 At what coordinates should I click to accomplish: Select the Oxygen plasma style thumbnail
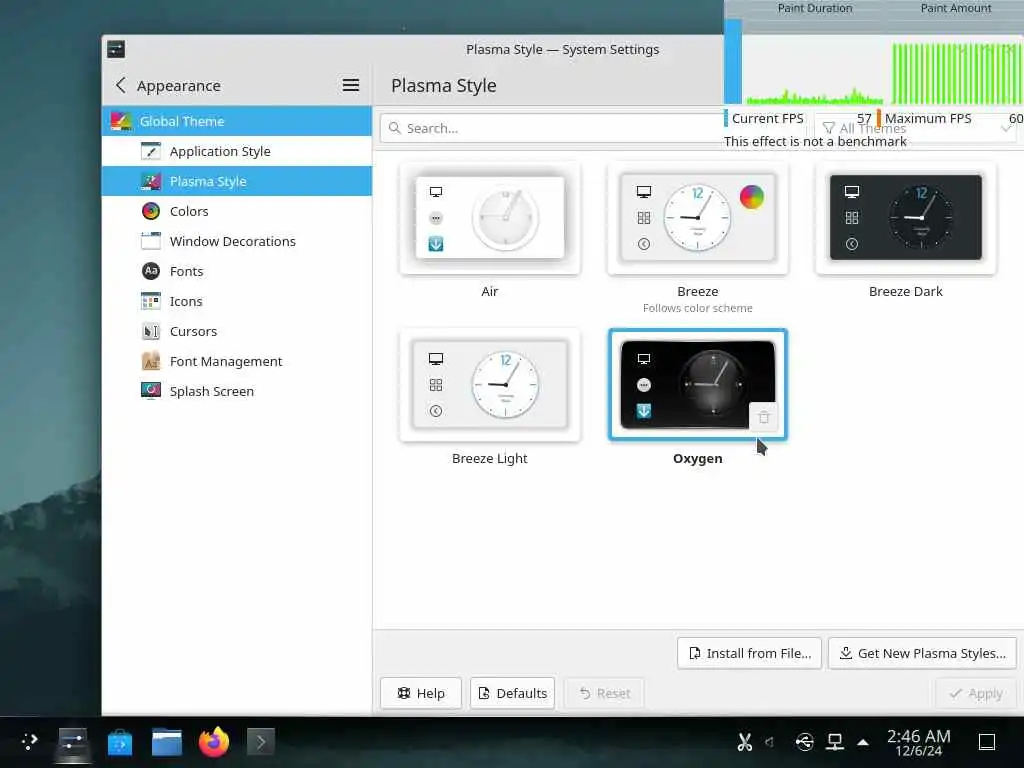pyautogui.click(x=697, y=385)
